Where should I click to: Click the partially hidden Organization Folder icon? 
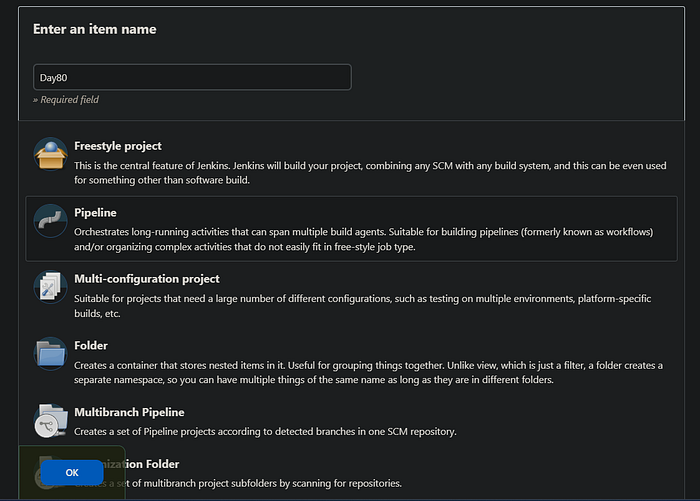(38, 475)
